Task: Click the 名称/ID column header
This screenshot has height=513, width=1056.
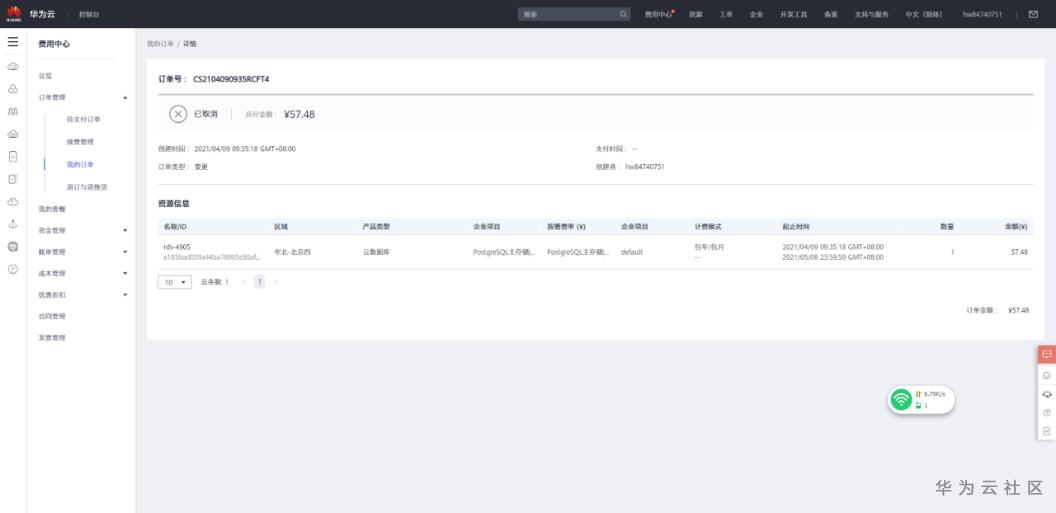Action: point(174,227)
